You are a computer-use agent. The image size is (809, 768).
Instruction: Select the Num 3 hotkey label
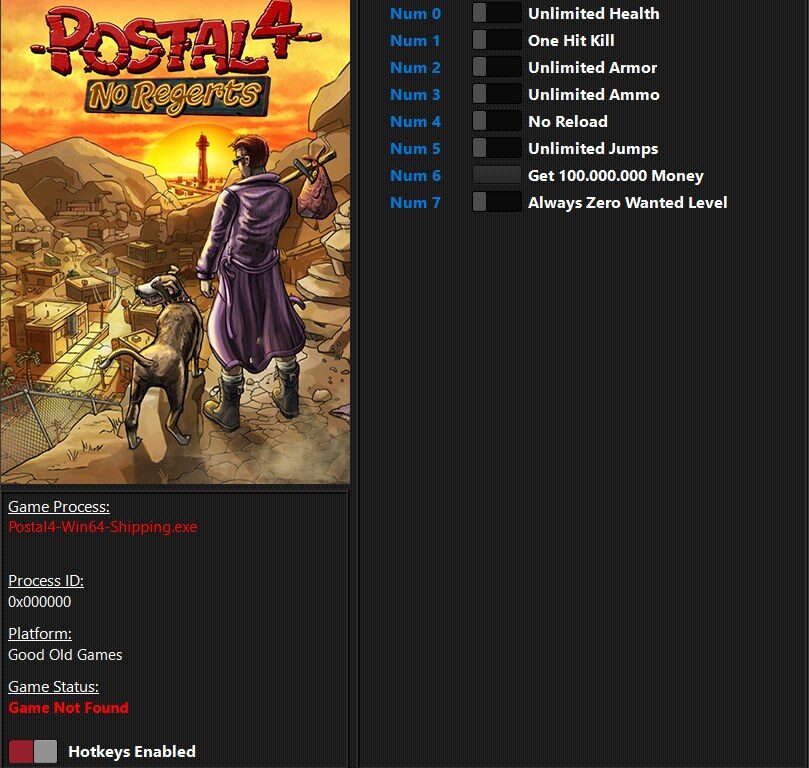point(415,94)
